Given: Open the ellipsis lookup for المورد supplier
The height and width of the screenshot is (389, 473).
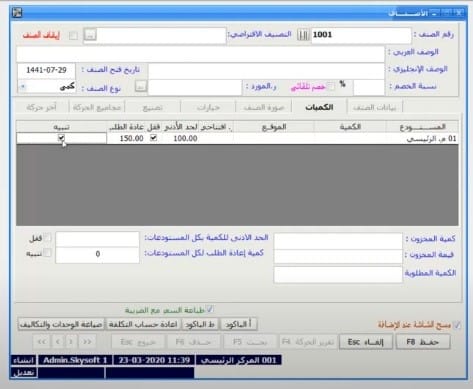Looking at the screenshot, I should (x=141, y=87).
